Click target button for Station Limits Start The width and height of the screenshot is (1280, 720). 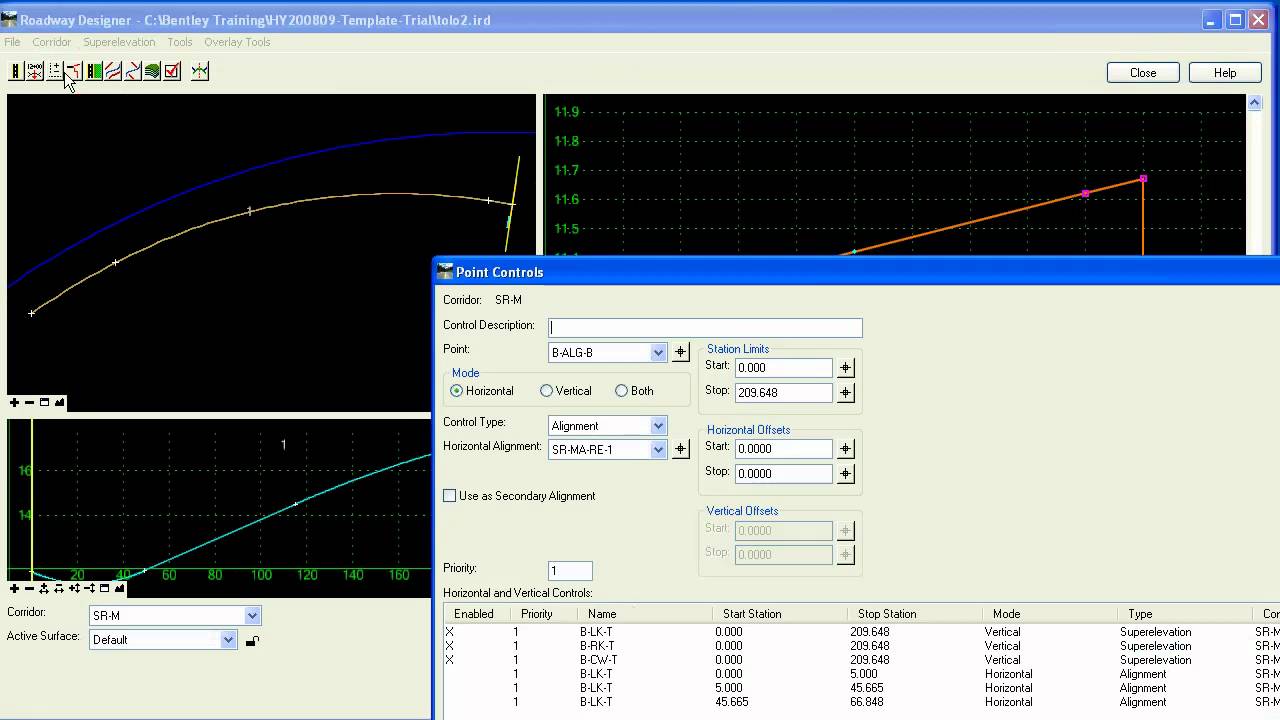(x=845, y=368)
